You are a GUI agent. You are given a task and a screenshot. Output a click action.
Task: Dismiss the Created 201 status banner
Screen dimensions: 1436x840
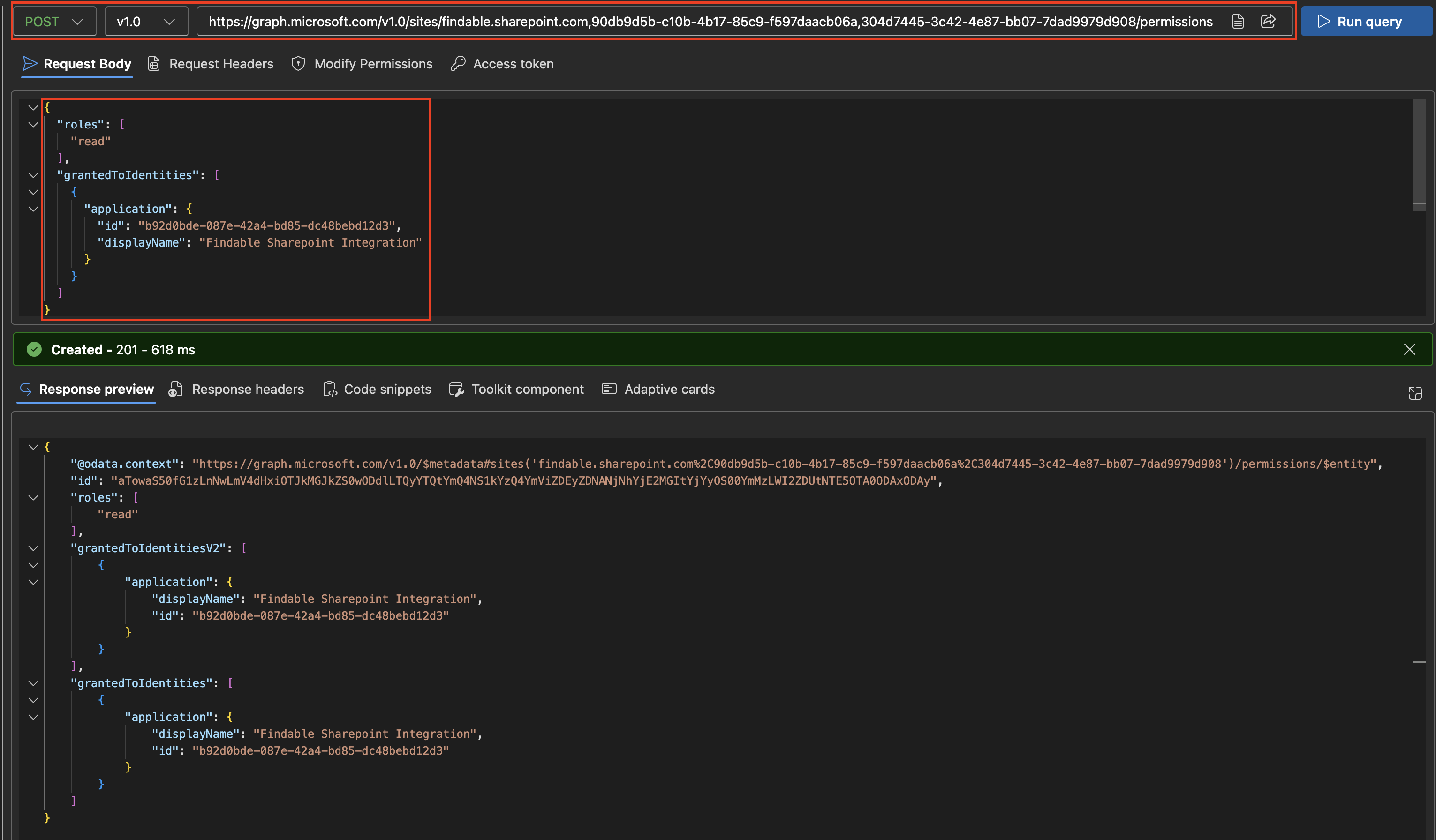[1410, 349]
